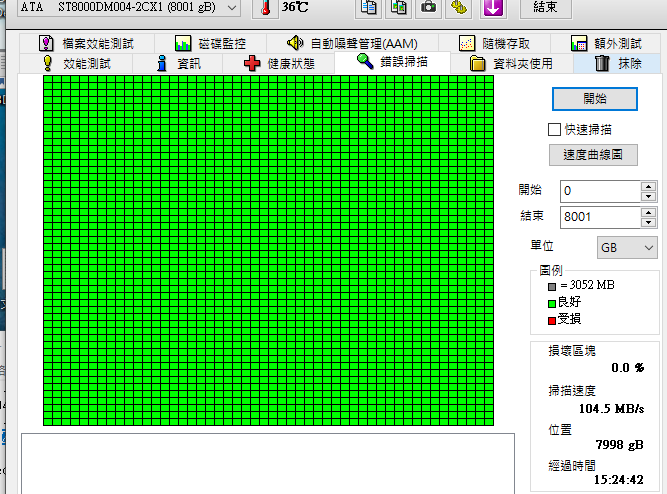The height and width of the screenshot is (494, 667).
Task: Click the 7998 gB position value
Action: tap(619, 445)
